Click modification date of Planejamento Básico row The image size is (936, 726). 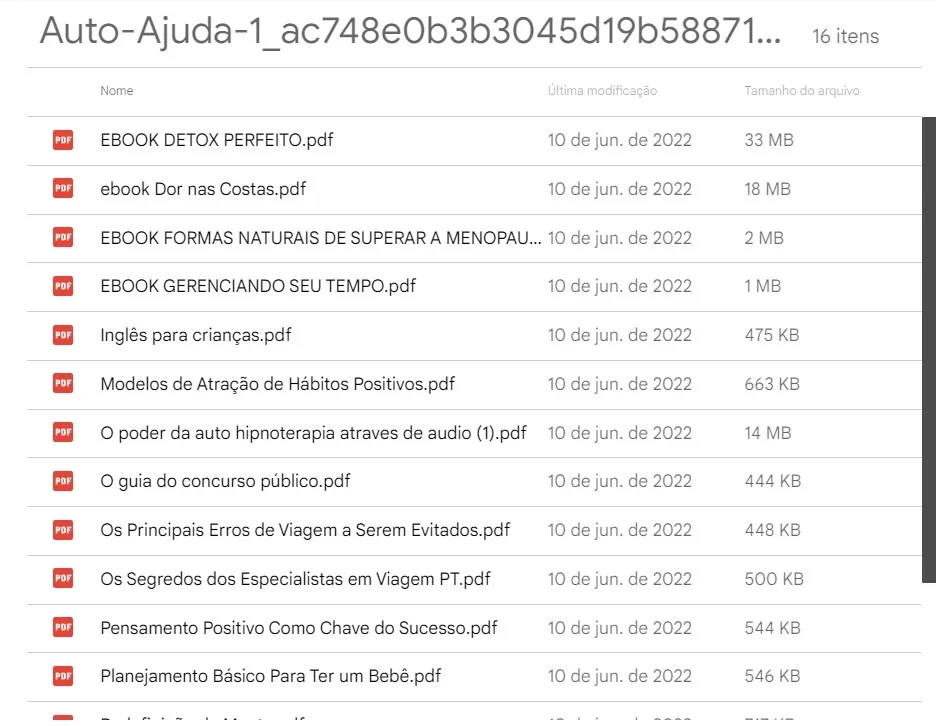coord(620,676)
